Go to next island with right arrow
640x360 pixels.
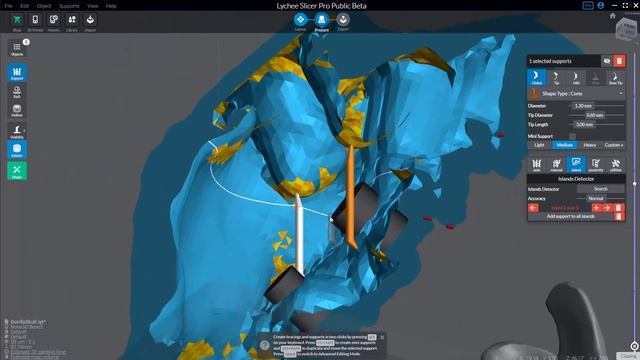tap(607, 208)
